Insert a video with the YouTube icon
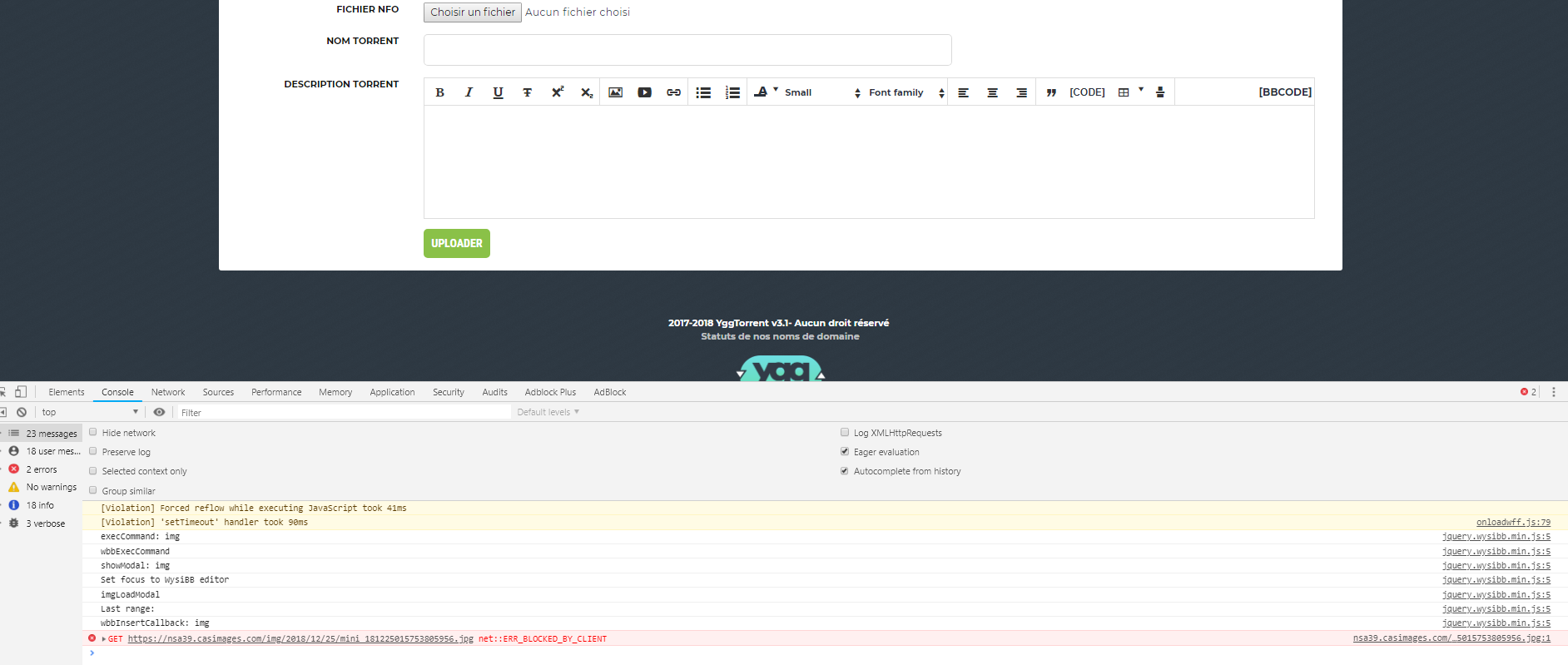The width and height of the screenshot is (1568, 665). tap(644, 92)
